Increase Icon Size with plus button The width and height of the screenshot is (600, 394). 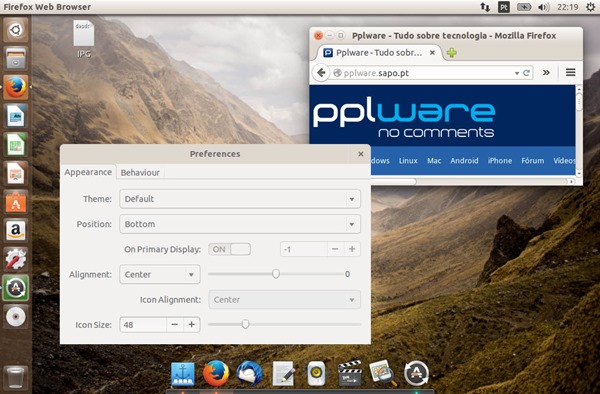click(191, 325)
